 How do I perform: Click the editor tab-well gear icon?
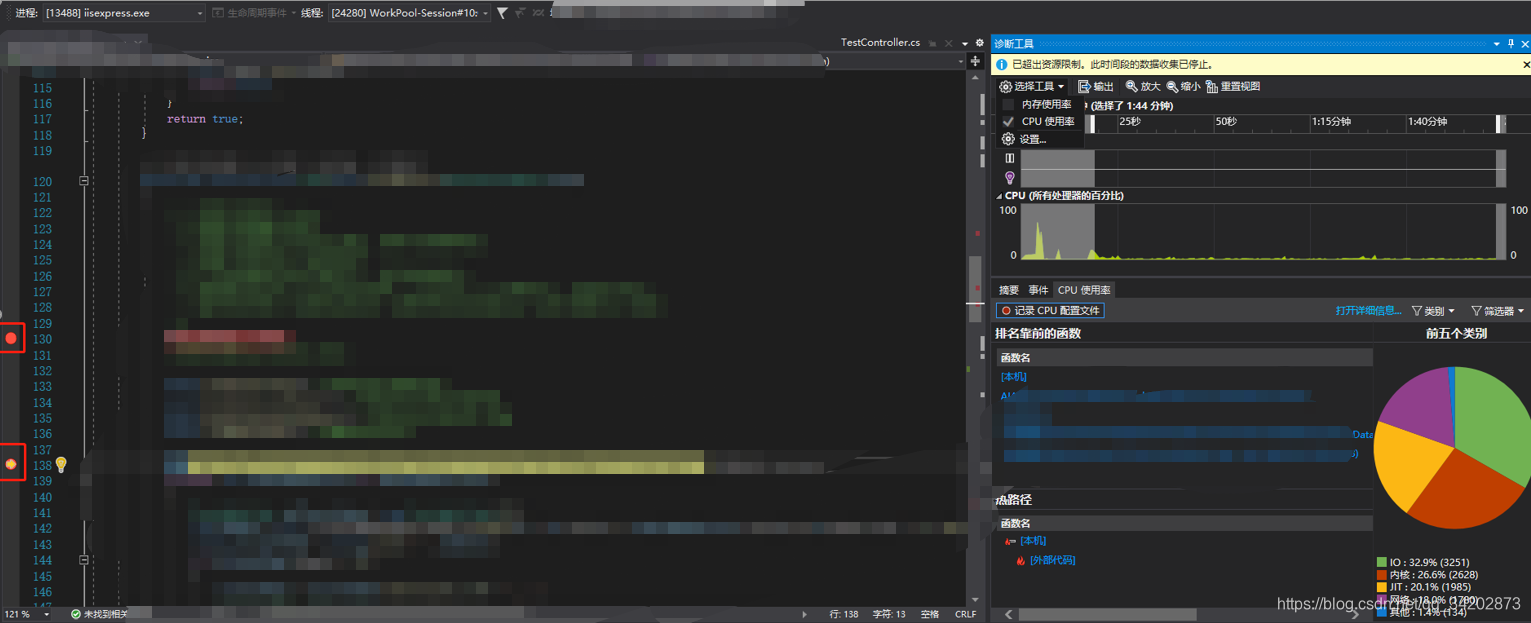coord(979,44)
